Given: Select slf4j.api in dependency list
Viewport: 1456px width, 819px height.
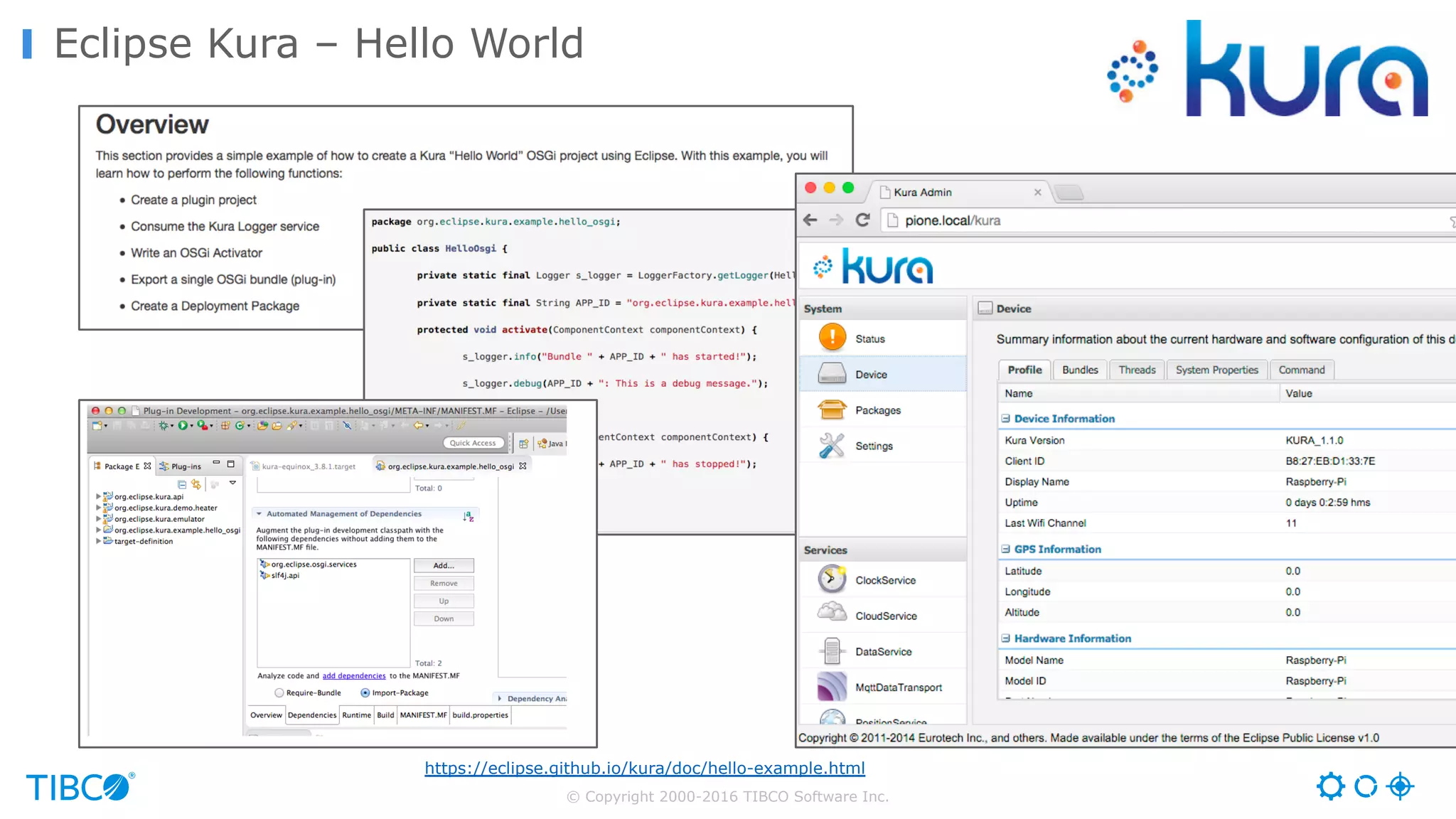Looking at the screenshot, I should click(279, 576).
